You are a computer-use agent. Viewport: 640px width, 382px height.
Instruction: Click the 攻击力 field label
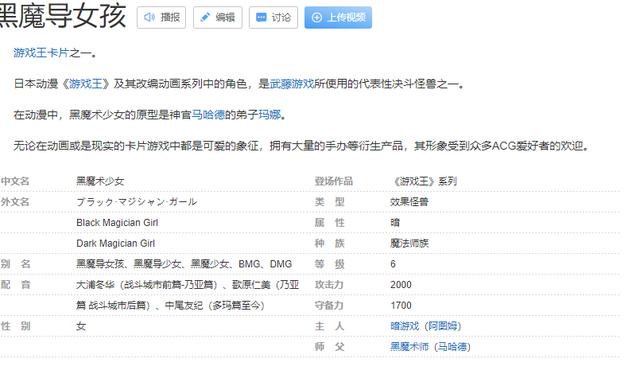point(329,284)
